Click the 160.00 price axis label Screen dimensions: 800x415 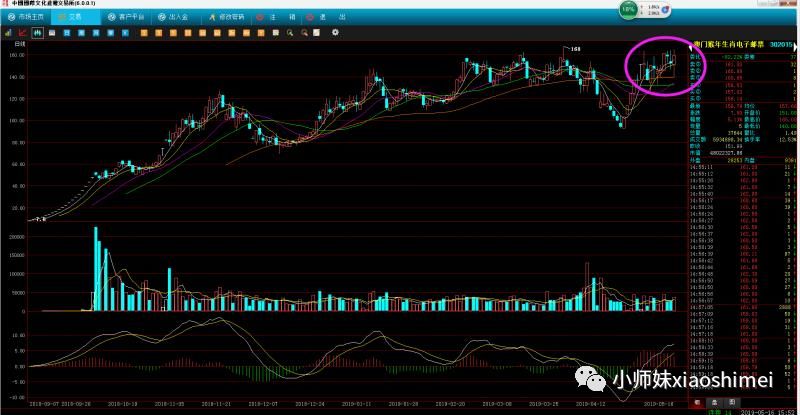(17, 55)
